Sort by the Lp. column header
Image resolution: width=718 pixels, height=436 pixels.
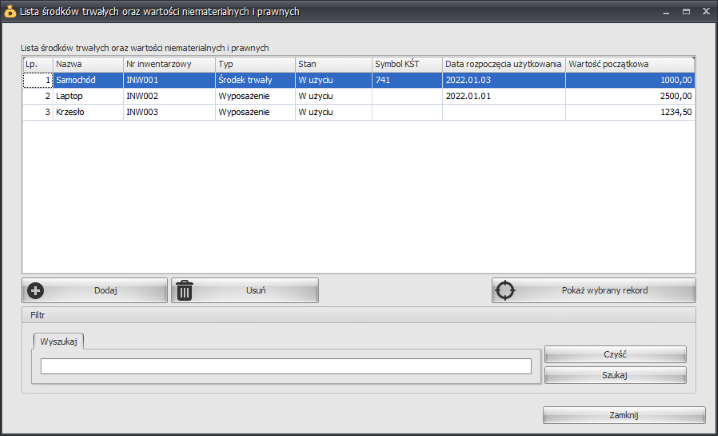(38, 64)
